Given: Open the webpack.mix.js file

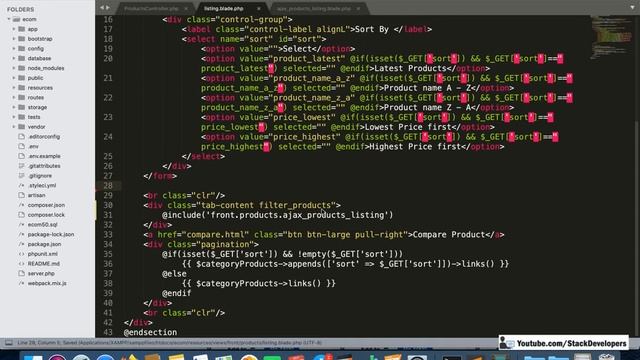Looking at the screenshot, I should pyautogui.click(x=47, y=284).
